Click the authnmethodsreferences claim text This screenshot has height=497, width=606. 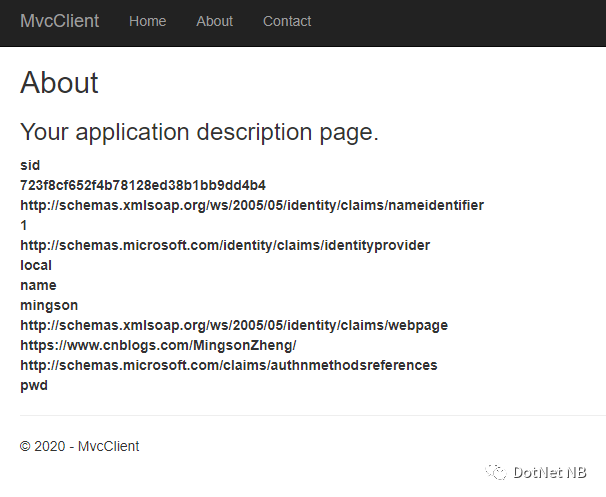click(229, 366)
